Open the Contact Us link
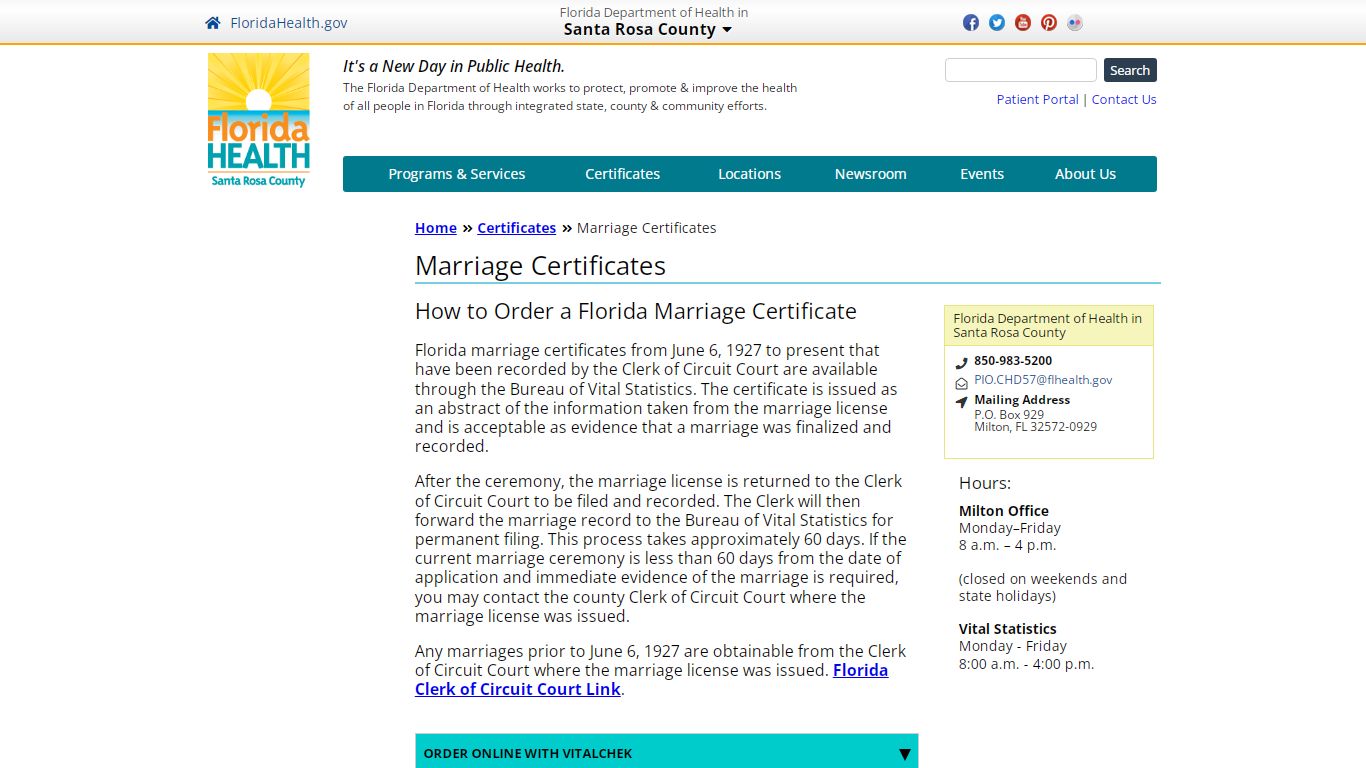 [x=1124, y=99]
